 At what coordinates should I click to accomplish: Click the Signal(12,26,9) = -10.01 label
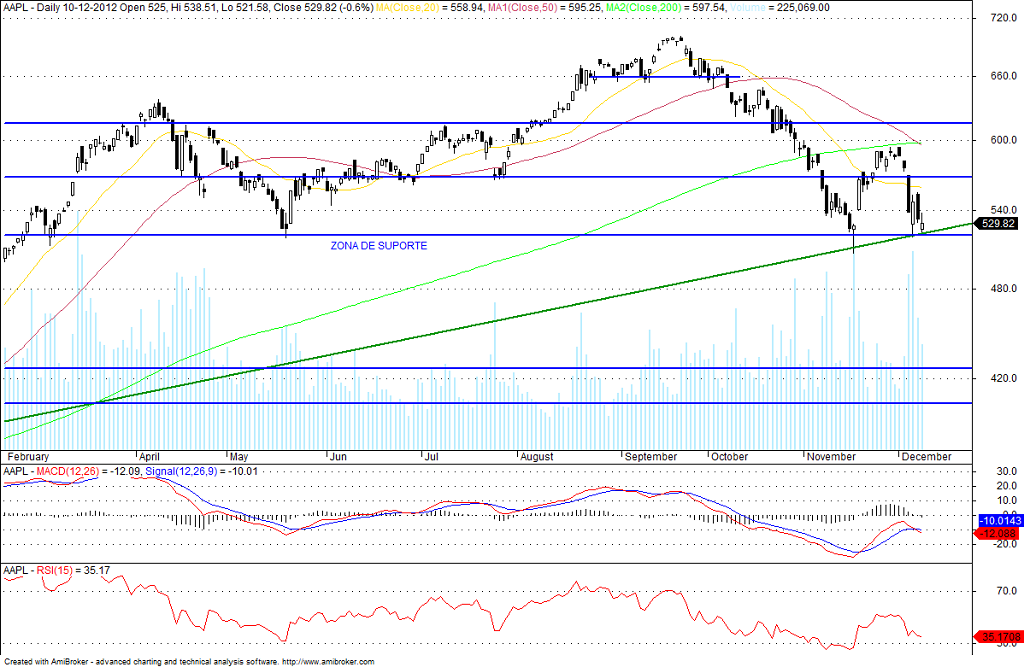[x=201, y=471]
